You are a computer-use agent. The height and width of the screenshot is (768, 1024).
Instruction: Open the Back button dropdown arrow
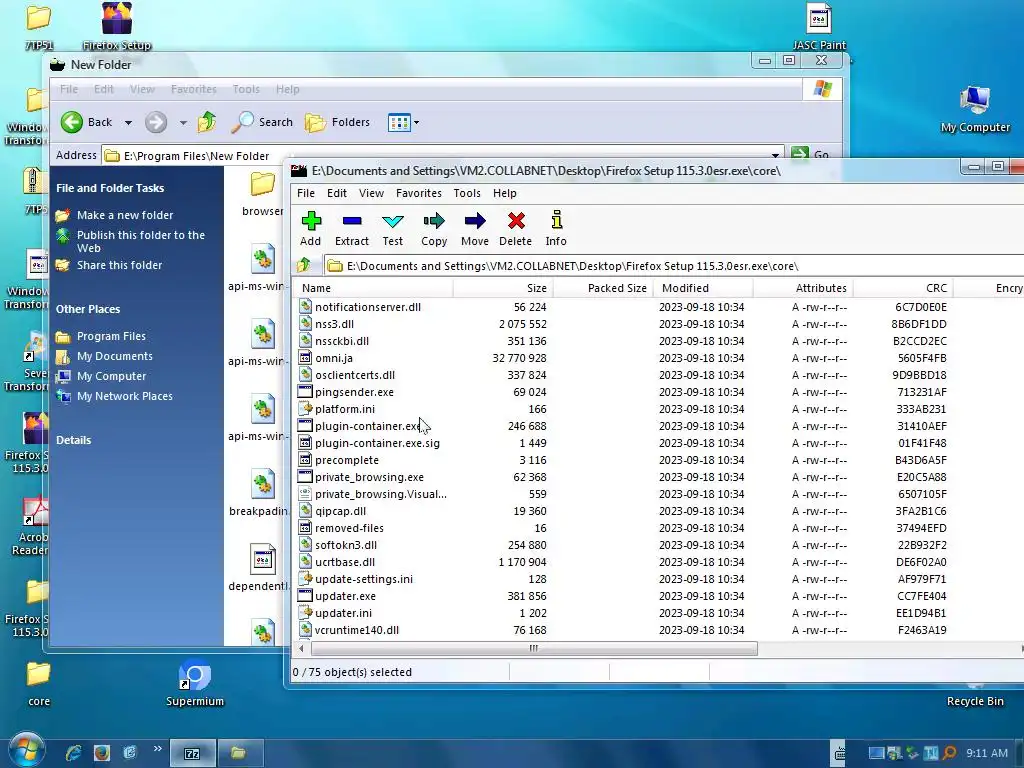[x=128, y=123]
